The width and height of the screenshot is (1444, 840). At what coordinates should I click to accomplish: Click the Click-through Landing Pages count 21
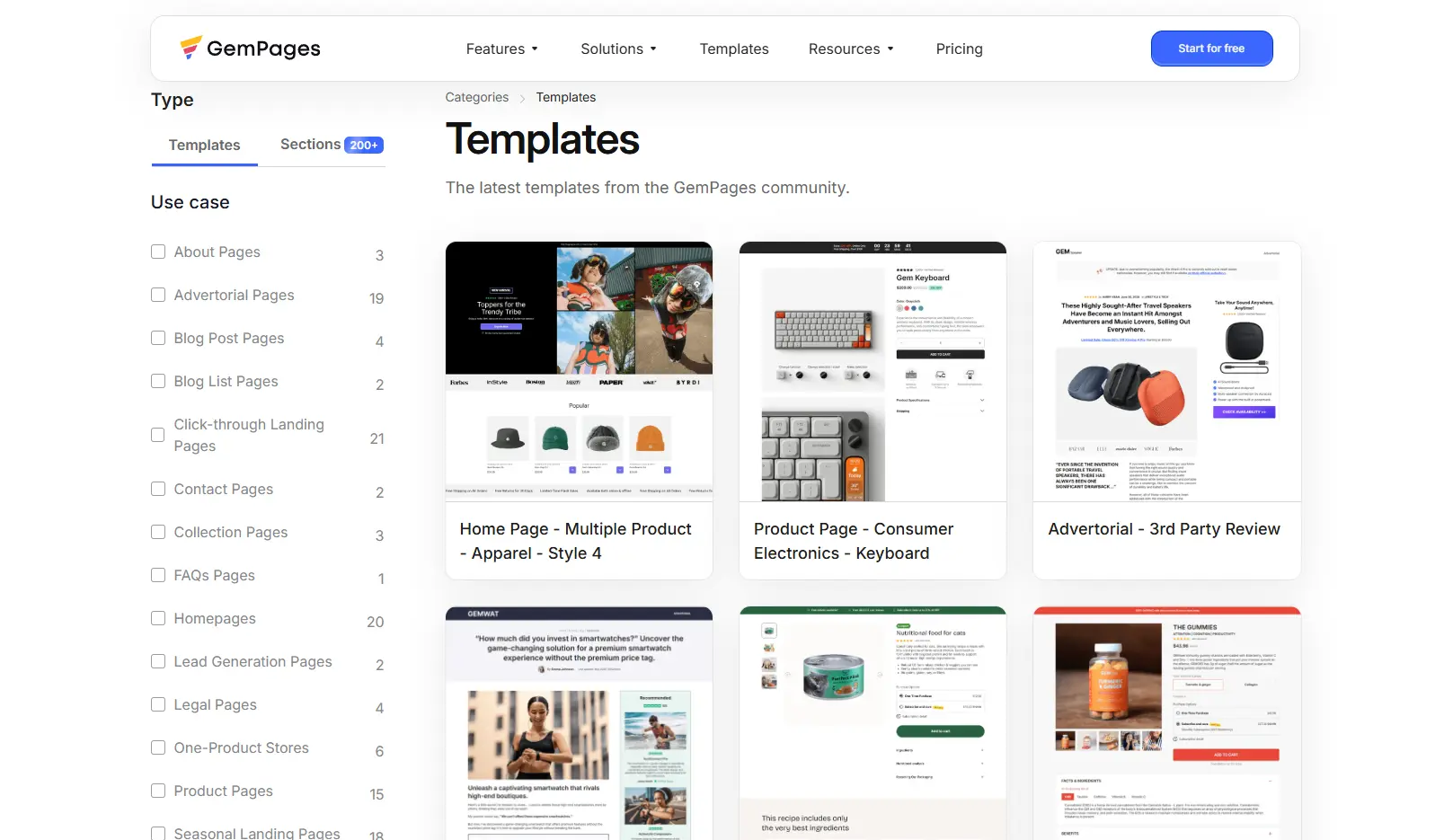click(x=377, y=438)
